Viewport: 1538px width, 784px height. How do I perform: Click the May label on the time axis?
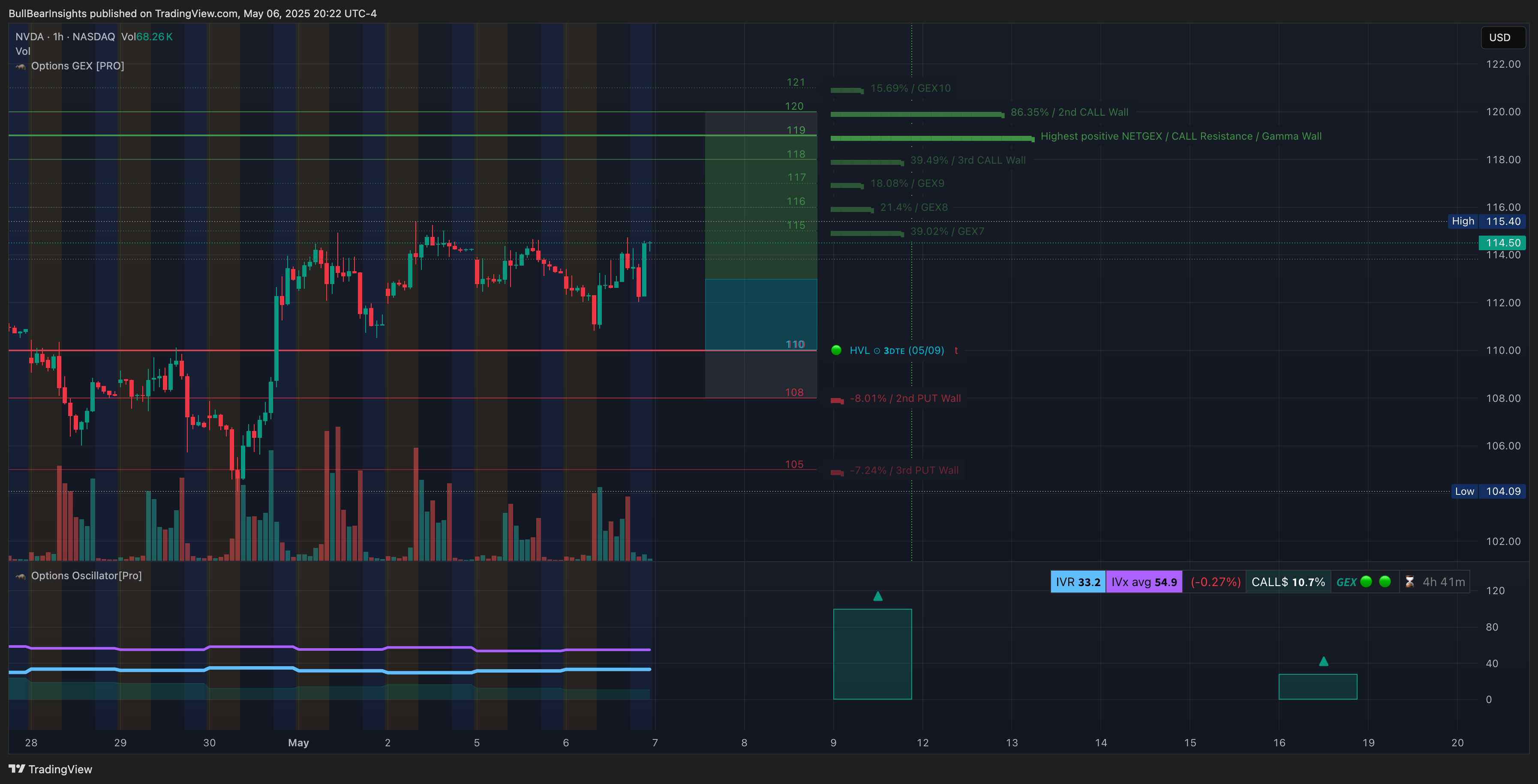coord(298,743)
